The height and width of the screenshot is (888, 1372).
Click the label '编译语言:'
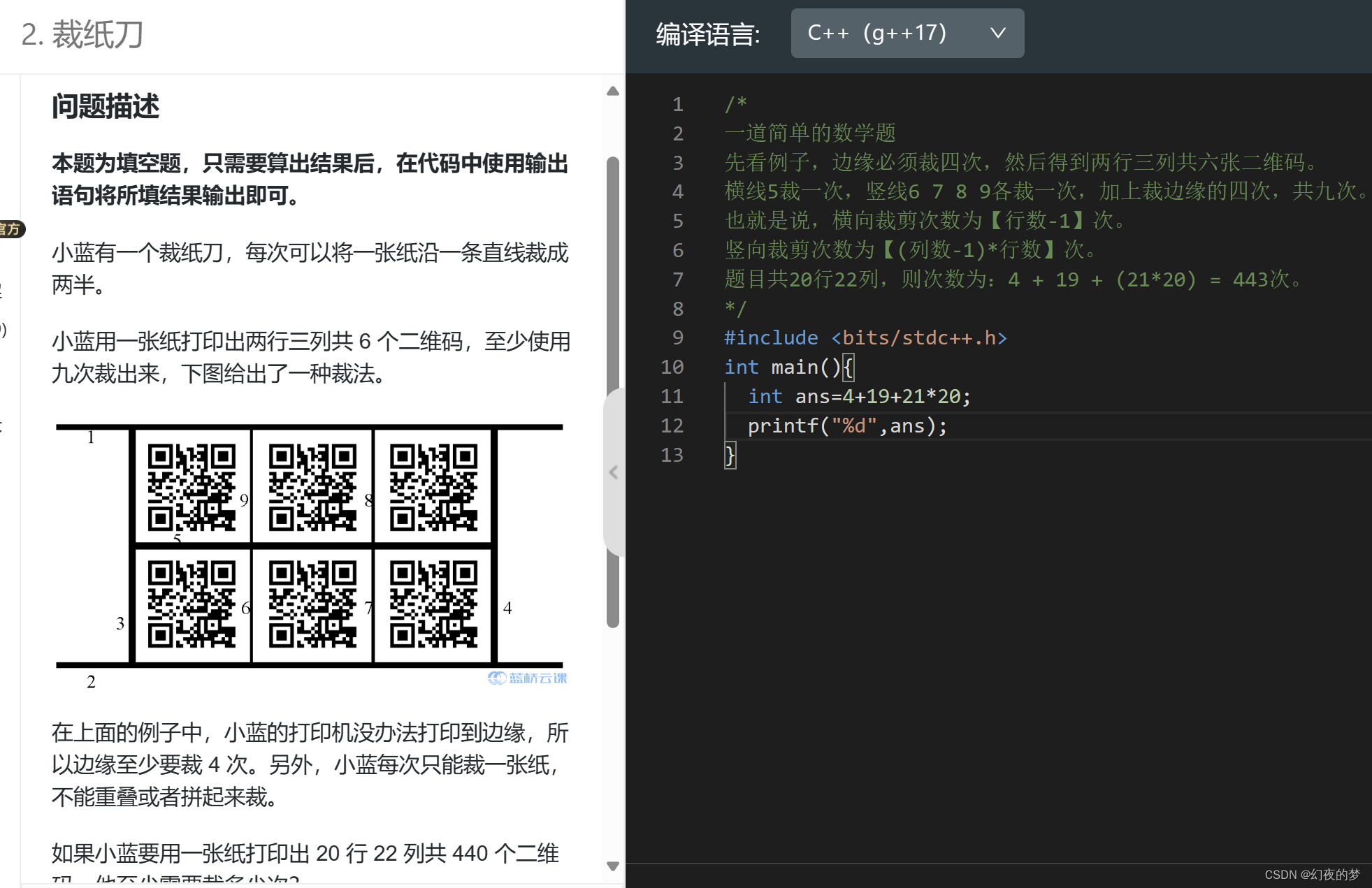[708, 34]
